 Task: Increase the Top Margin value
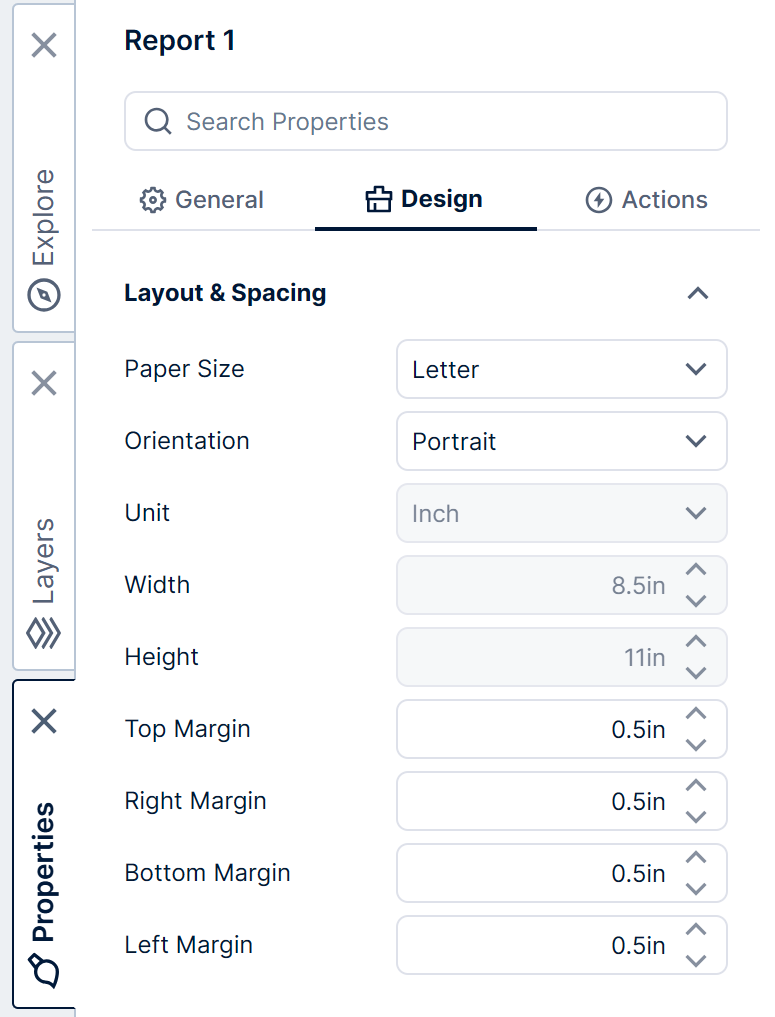[x=697, y=714]
